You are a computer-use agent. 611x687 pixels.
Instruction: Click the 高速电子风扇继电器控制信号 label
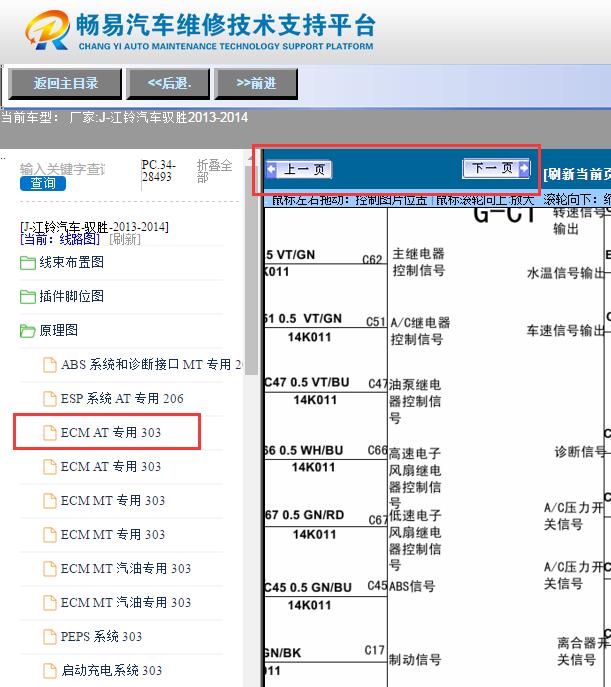[415, 477]
